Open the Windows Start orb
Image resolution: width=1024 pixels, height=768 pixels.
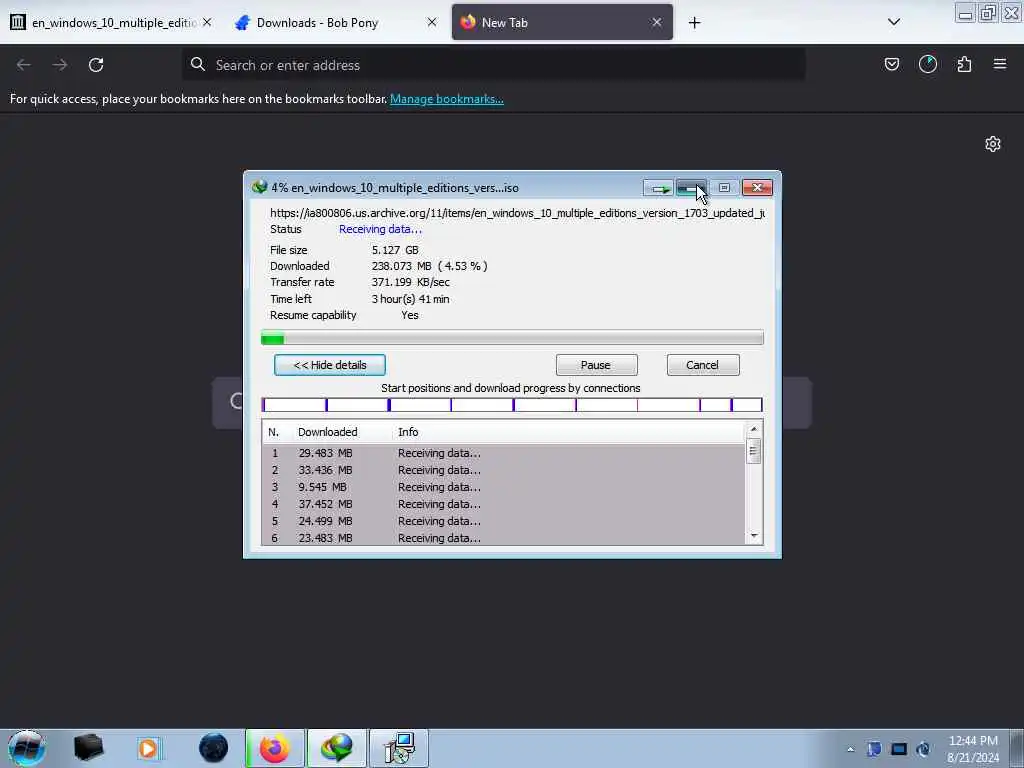27,748
